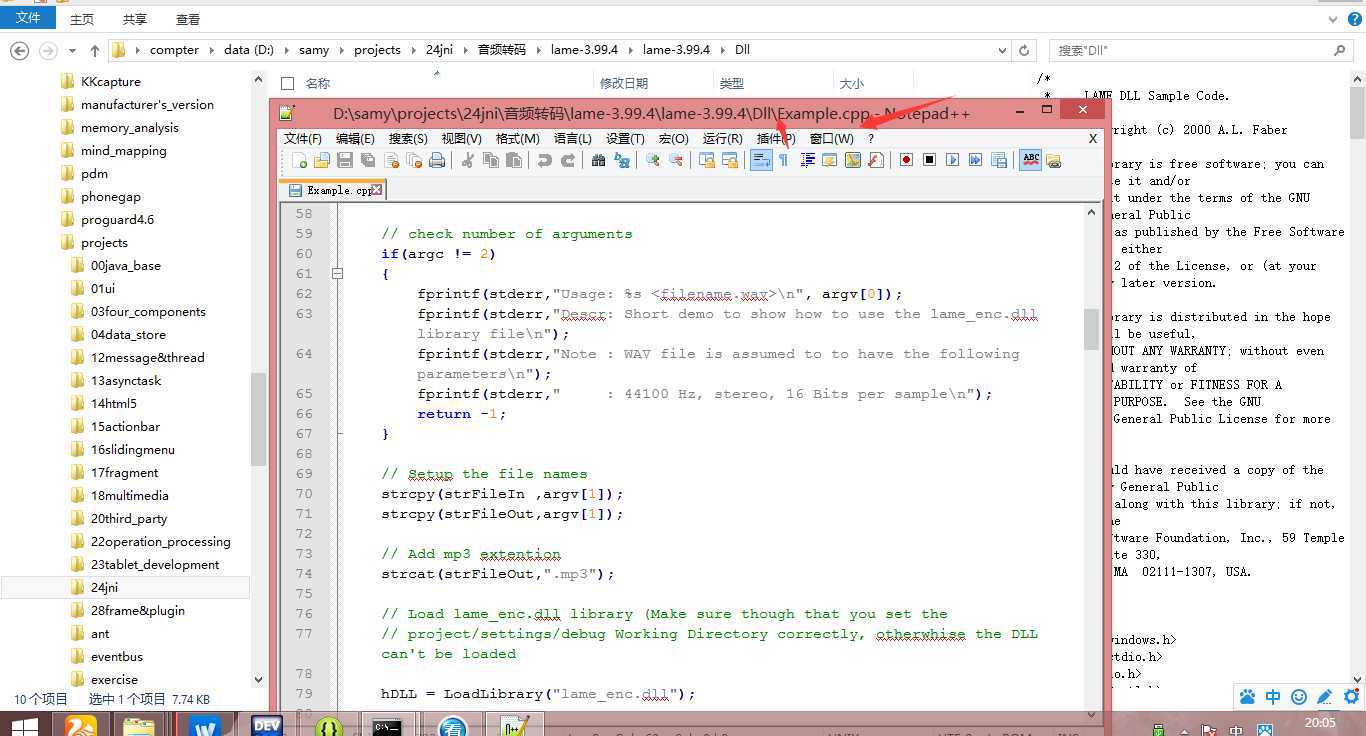Screen dimensions: 1366x736
Task: Click the folder tree scroll-down arrow
Action: (x=259, y=679)
